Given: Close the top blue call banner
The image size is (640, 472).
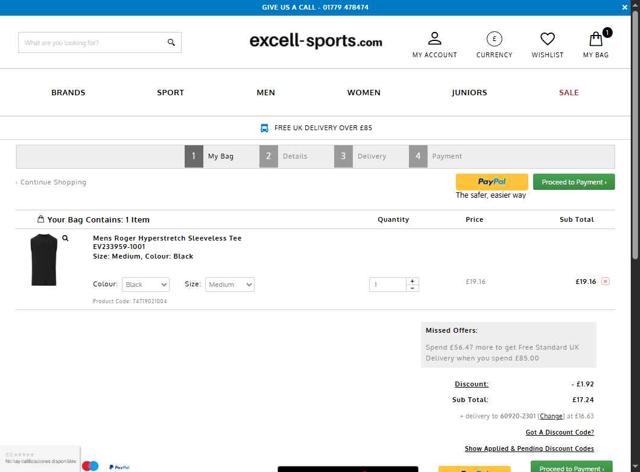Looking at the screenshot, I should [x=624, y=7].
